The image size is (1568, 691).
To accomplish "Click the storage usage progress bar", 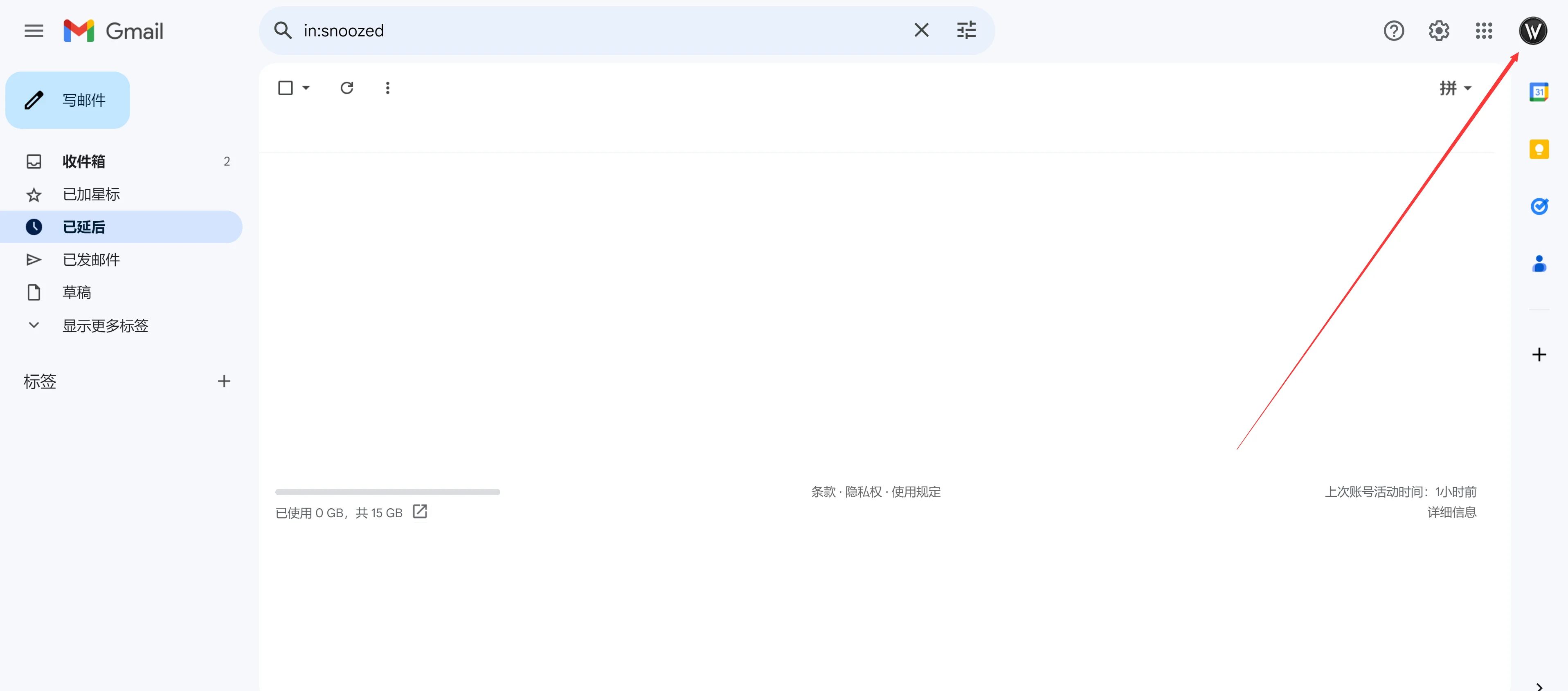I will coord(388,492).
